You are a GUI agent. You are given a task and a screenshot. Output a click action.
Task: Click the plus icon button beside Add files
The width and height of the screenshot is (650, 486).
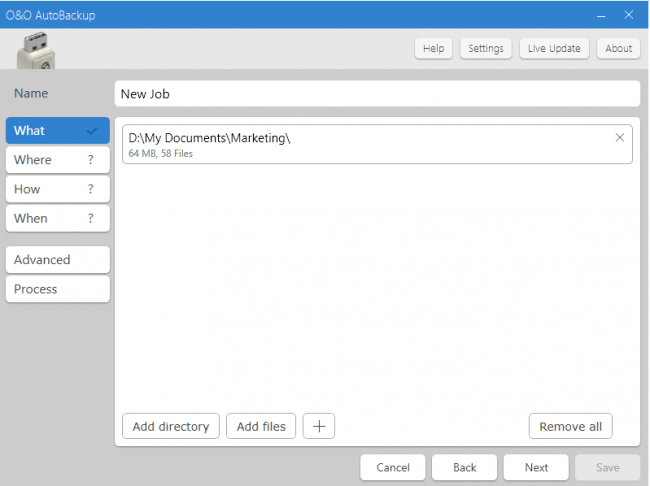tap(319, 426)
